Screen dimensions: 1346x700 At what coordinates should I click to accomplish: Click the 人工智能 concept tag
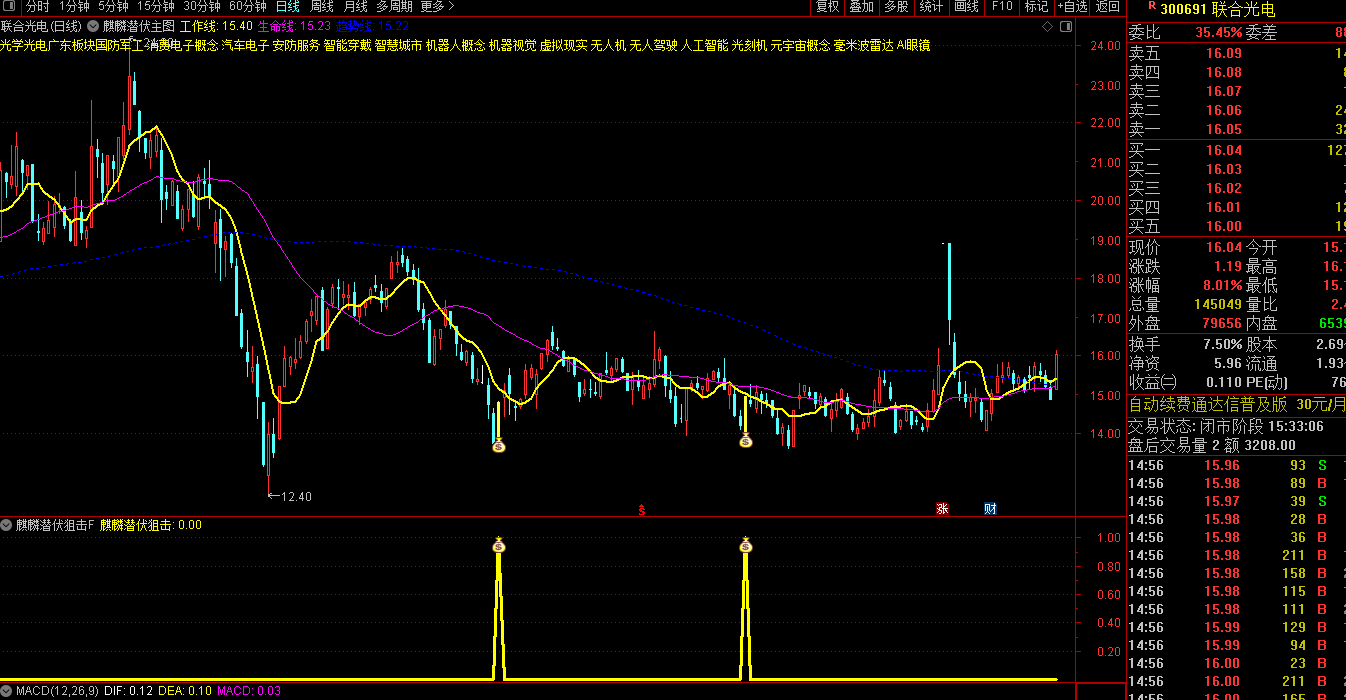pos(704,45)
